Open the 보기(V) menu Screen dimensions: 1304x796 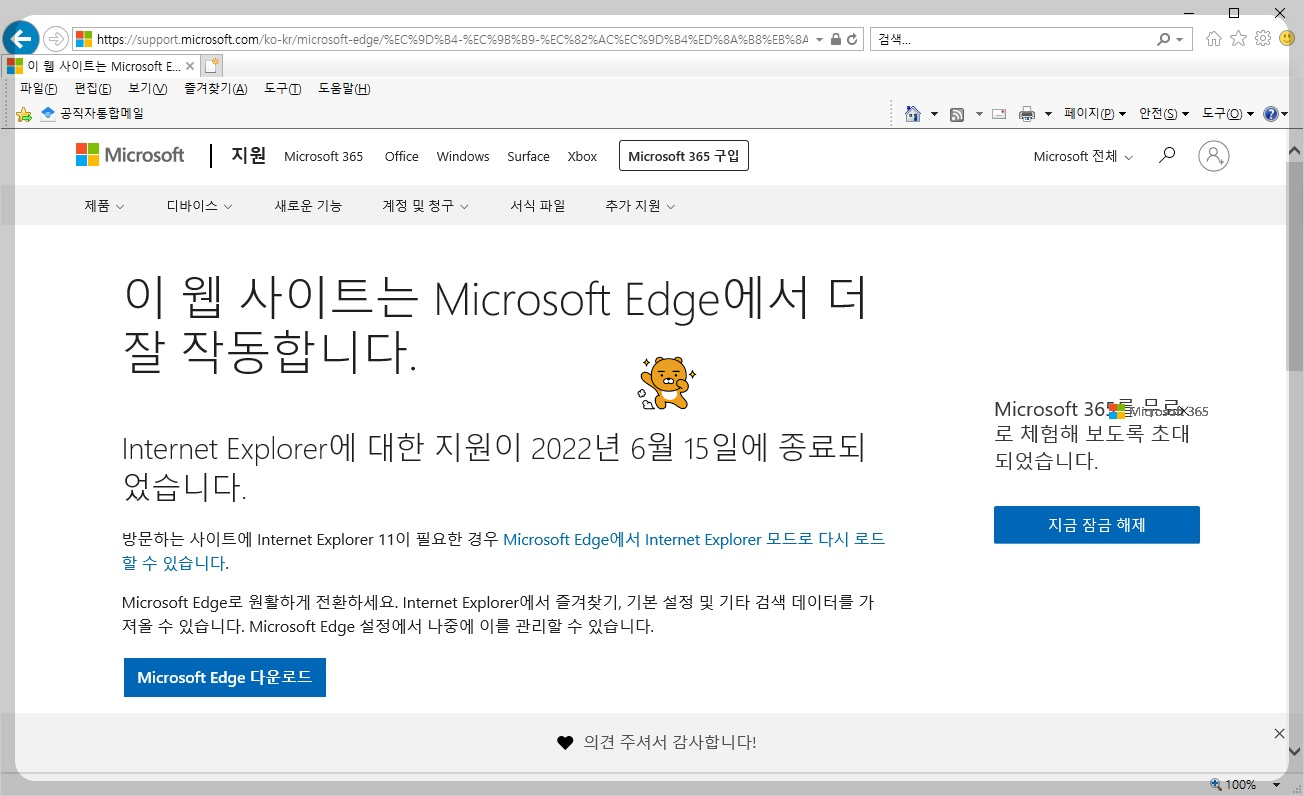point(148,89)
